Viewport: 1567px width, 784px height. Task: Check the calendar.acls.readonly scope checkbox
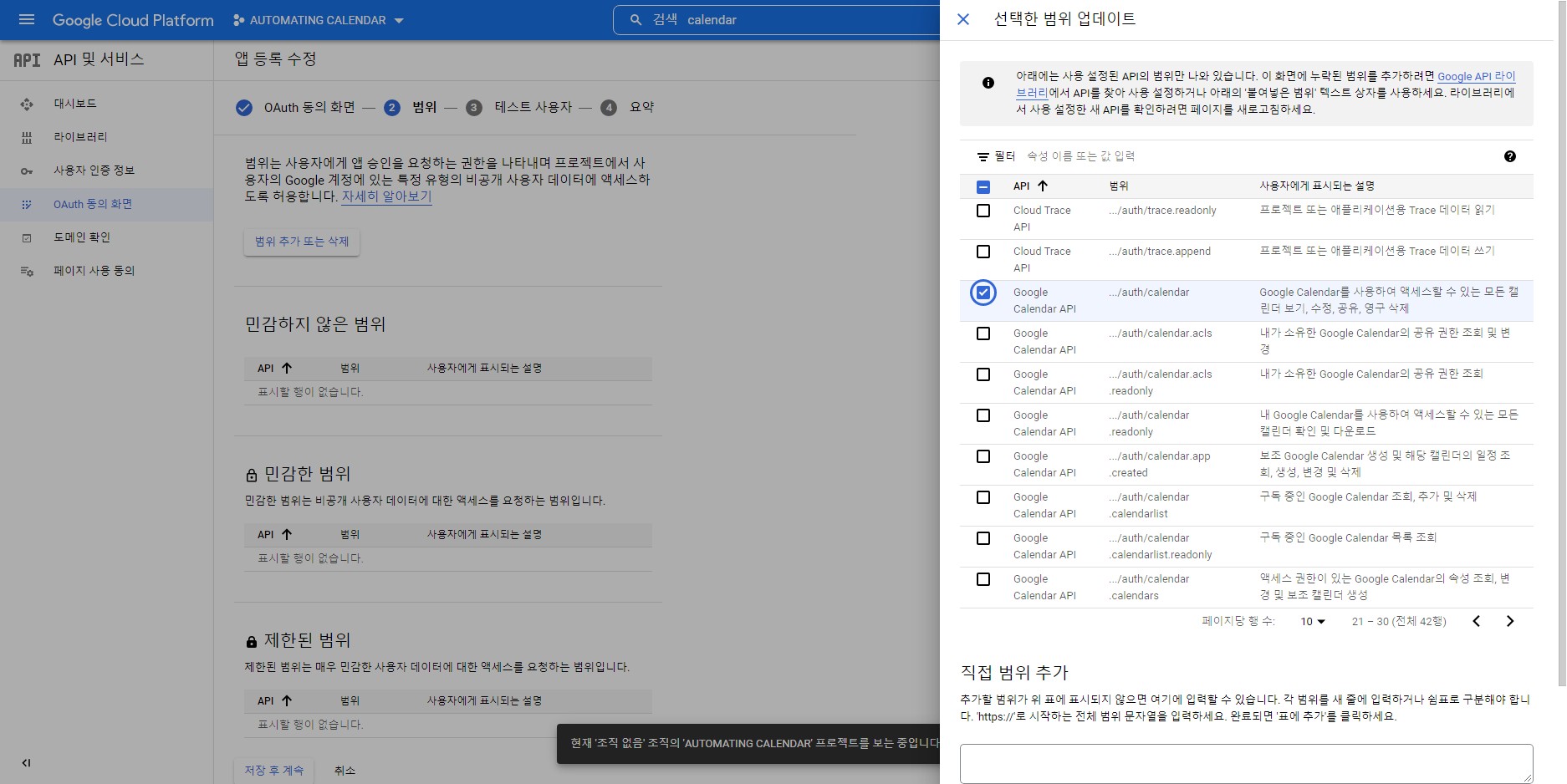(x=983, y=374)
